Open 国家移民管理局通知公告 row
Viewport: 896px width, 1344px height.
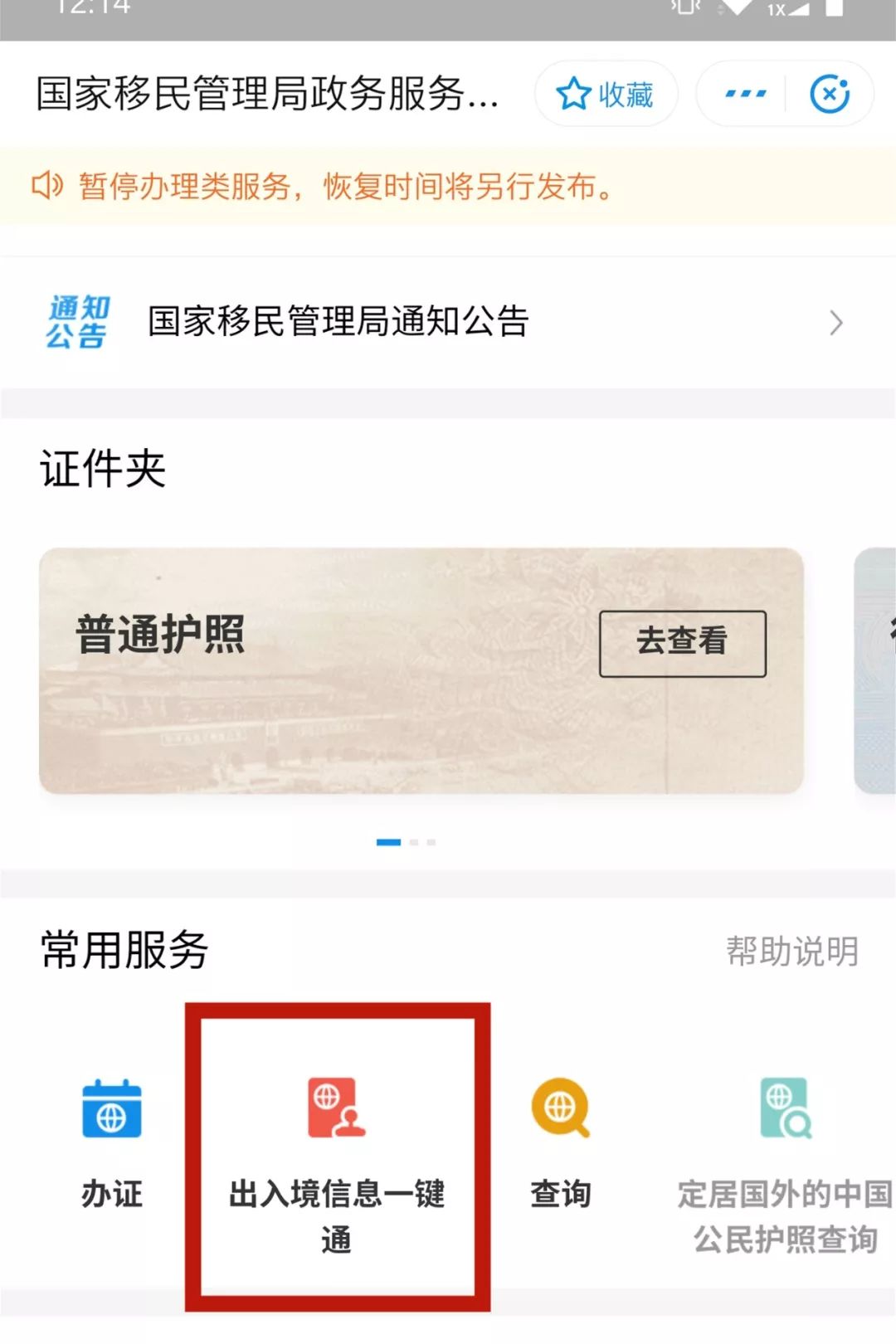(x=448, y=322)
